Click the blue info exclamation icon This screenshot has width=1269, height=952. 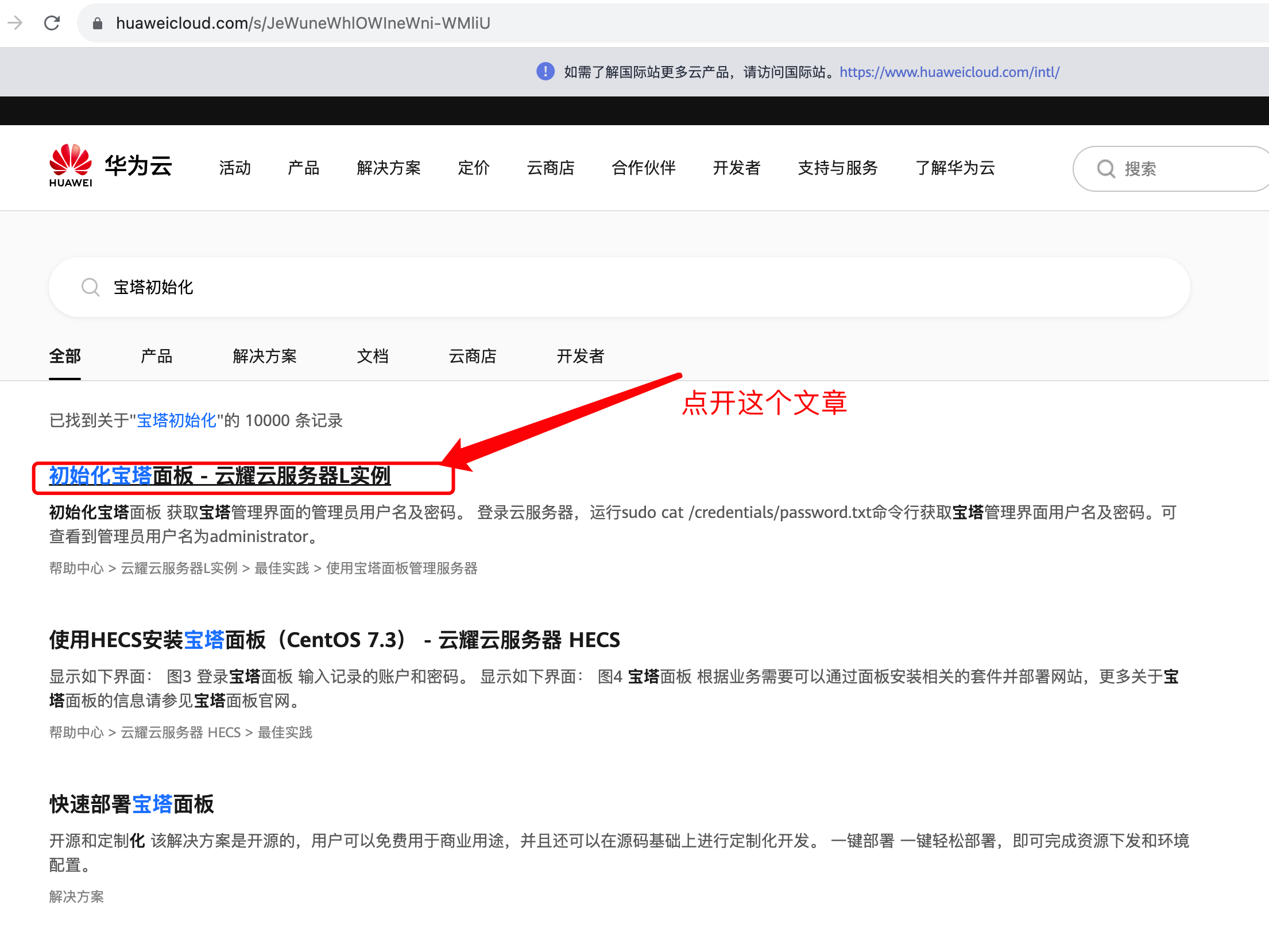(x=545, y=72)
